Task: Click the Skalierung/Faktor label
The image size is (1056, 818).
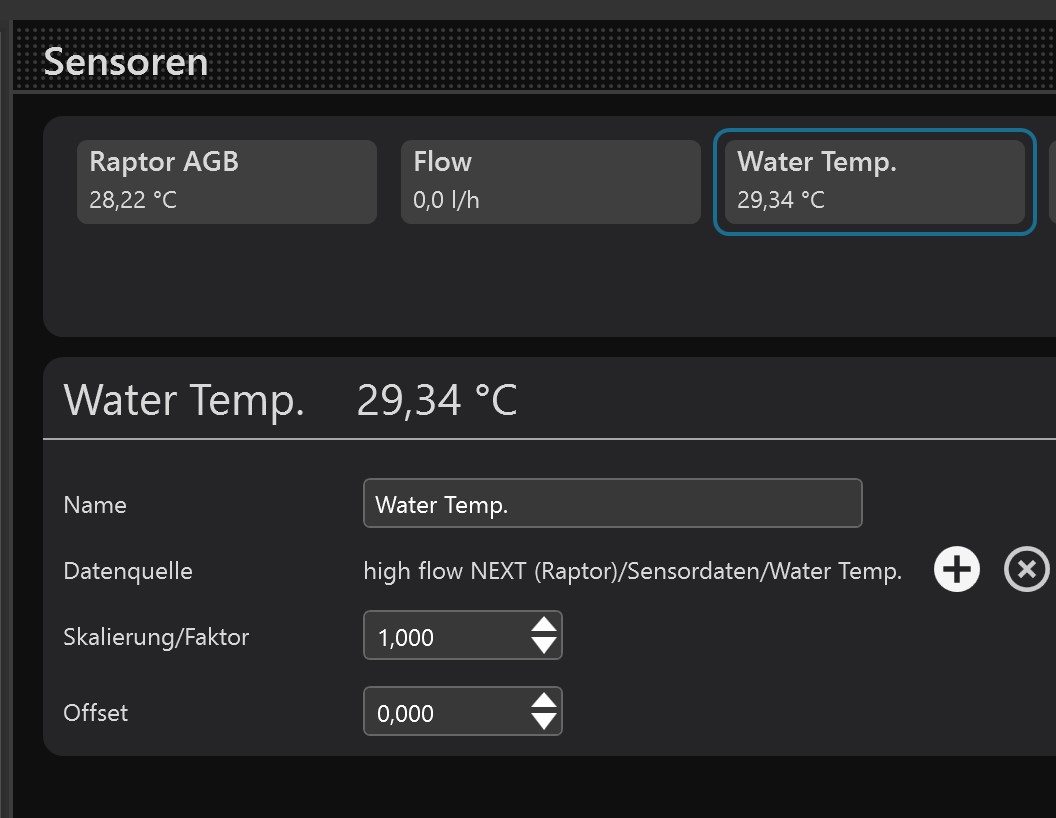Action: coord(156,637)
